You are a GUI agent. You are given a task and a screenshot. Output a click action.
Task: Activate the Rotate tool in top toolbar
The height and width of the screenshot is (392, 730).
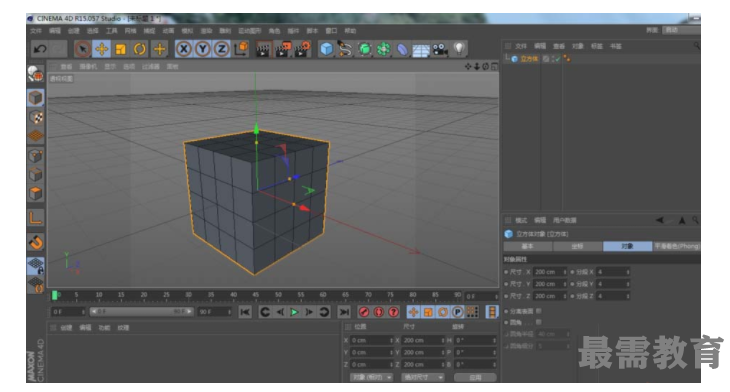click(x=140, y=49)
